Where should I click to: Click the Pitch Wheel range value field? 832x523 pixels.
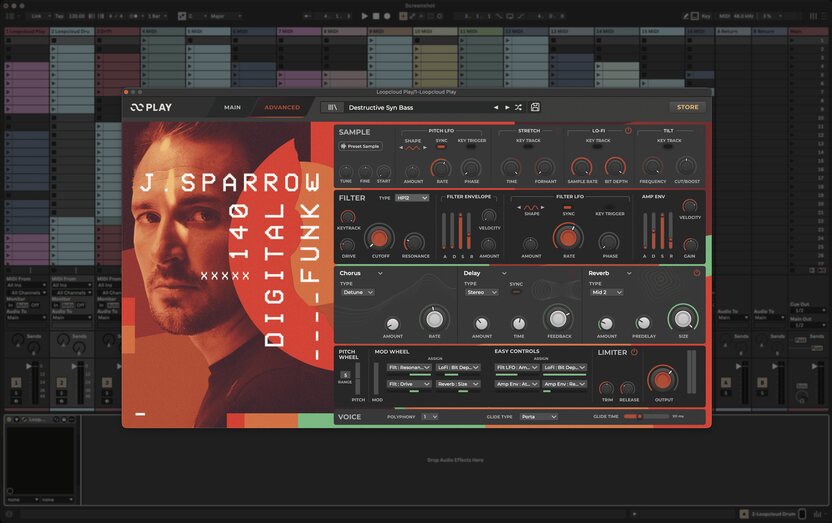coord(345,375)
